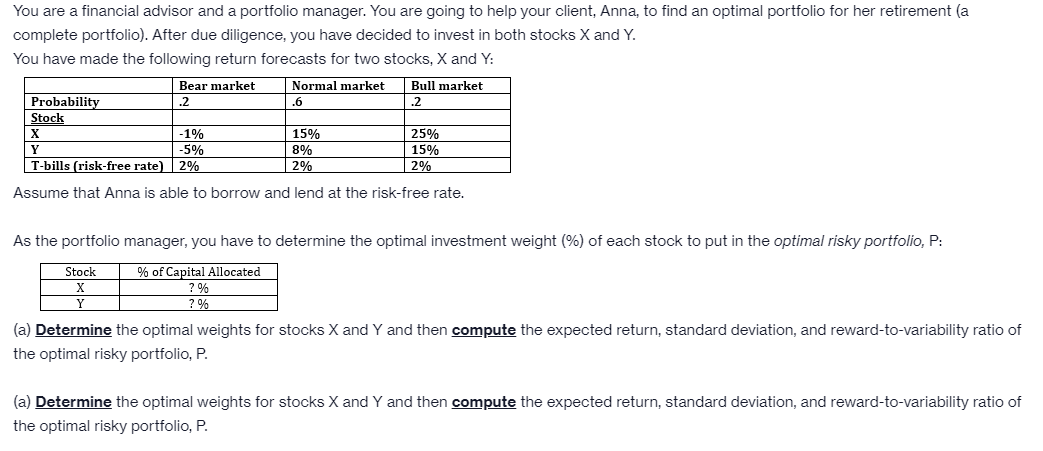This screenshot has width=1043, height=451.
Task: Click the '? %' cell for stock X
Action: tap(198, 288)
